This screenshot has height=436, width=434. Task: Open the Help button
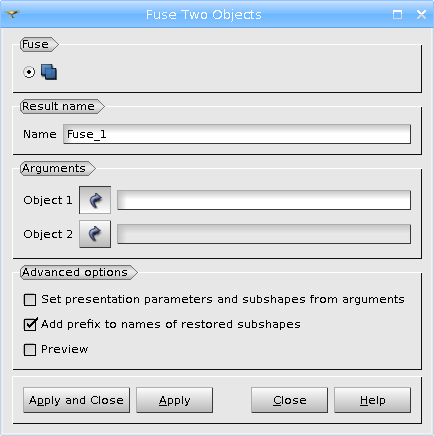[372, 400]
